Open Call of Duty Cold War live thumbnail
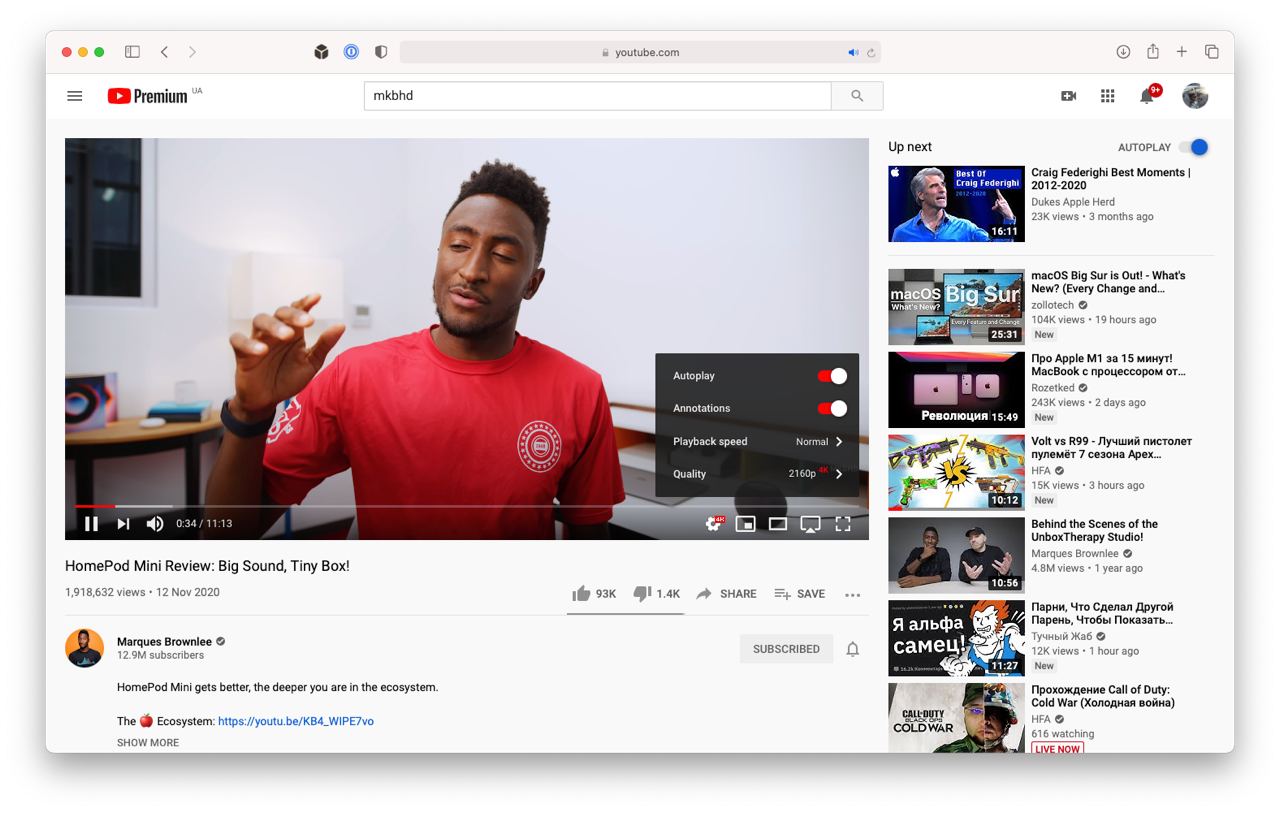 [x=956, y=718]
